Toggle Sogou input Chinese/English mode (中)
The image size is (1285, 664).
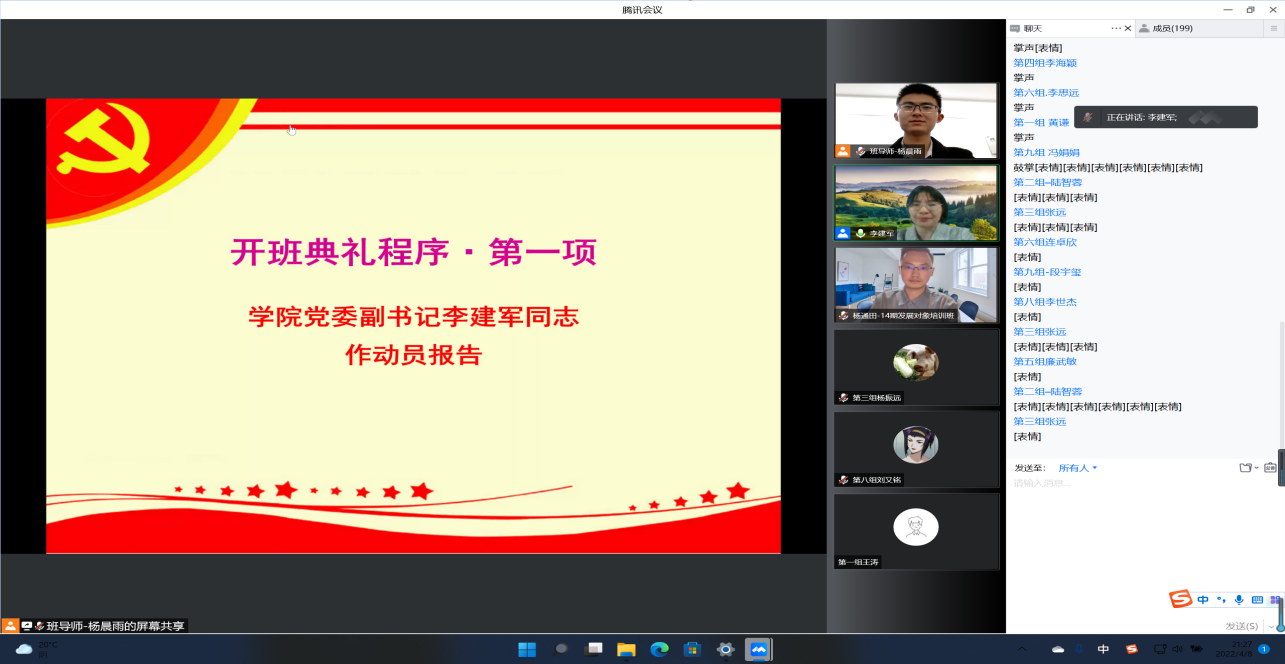1203,600
